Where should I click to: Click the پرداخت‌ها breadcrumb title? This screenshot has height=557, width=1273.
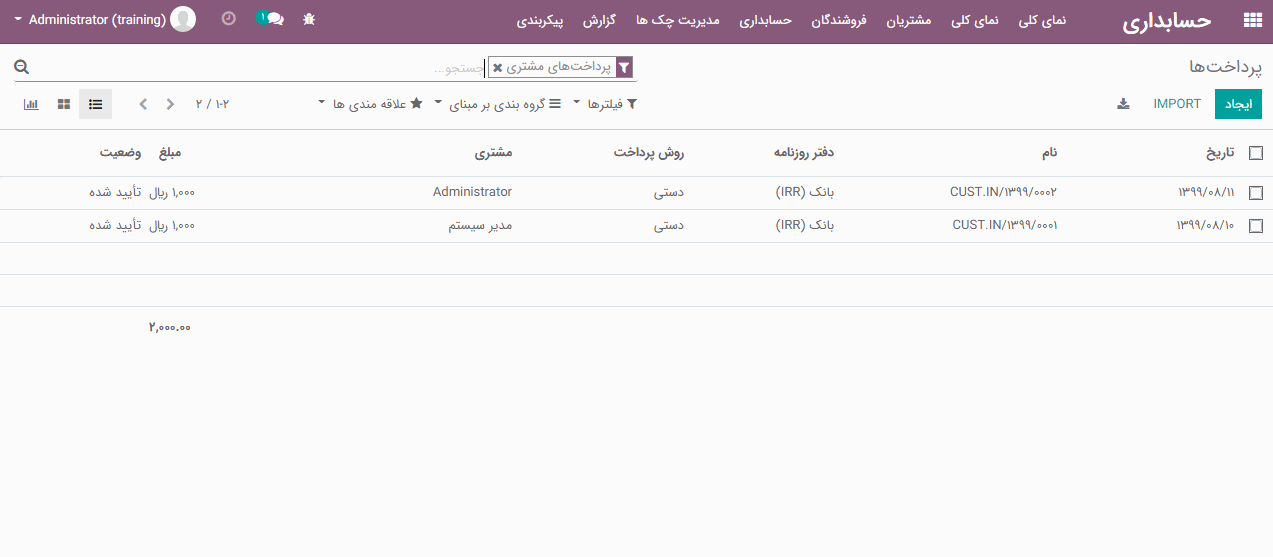pyautogui.click(x=1225, y=66)
